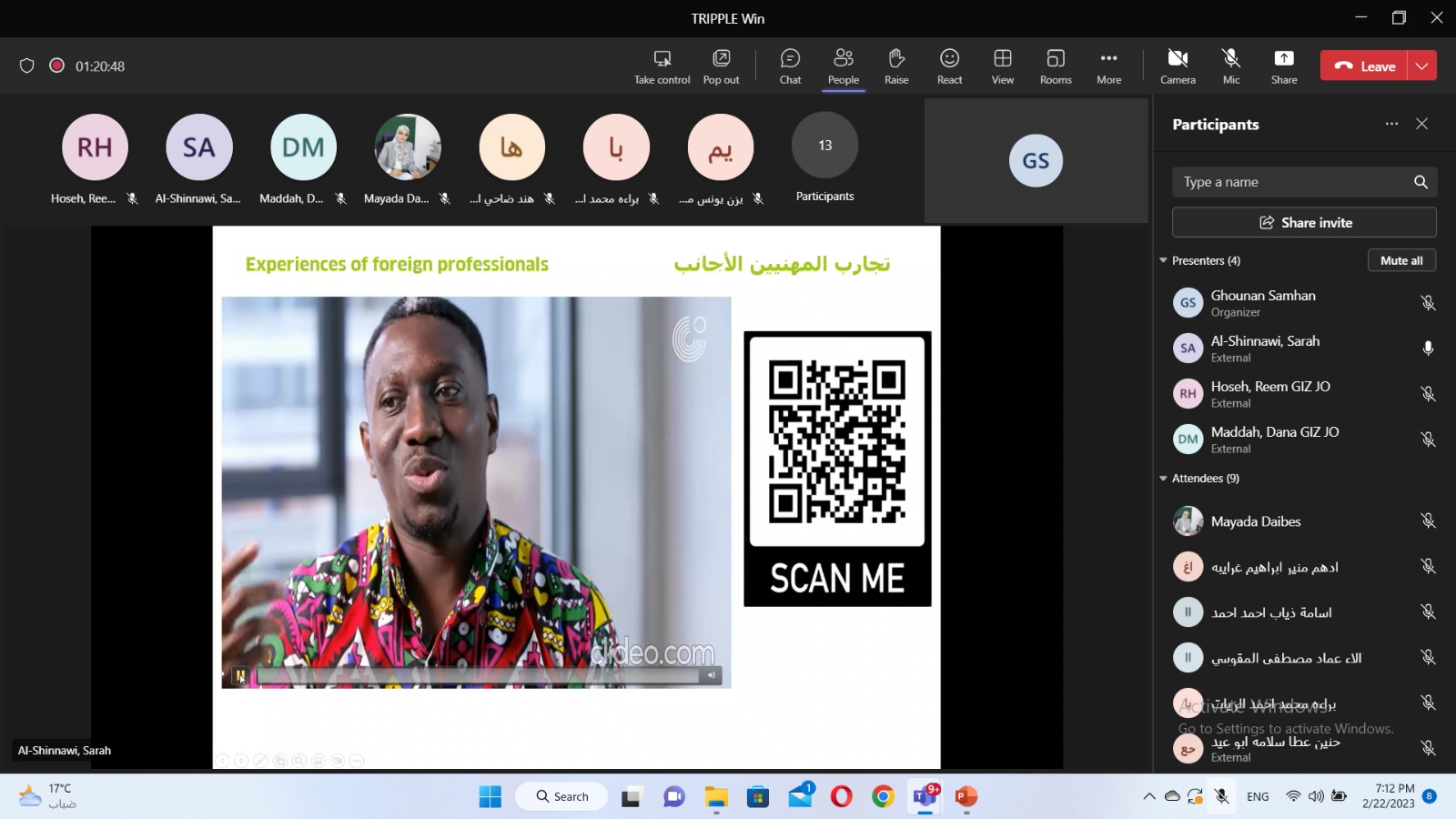
Task: Click the Mute all button
Action: point(1401,260)
